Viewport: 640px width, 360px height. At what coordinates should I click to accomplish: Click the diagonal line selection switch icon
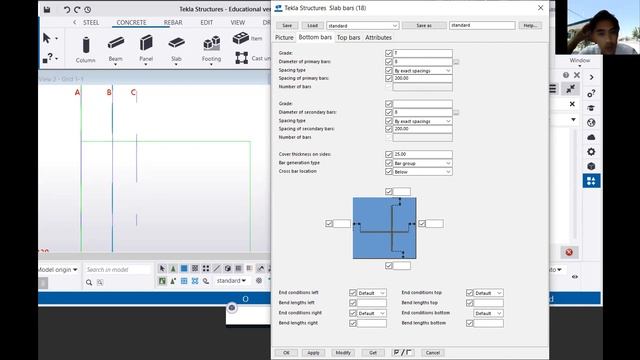[x=217, y=268]
